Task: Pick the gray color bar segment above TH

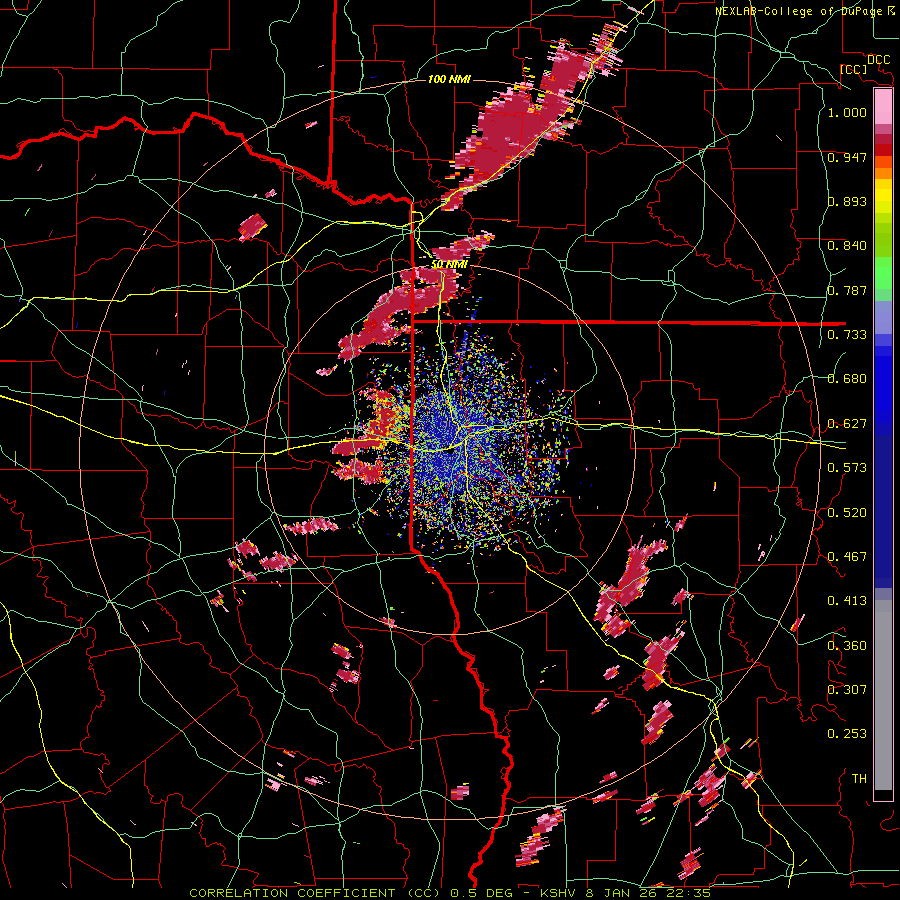Action: tap(883, 695)
